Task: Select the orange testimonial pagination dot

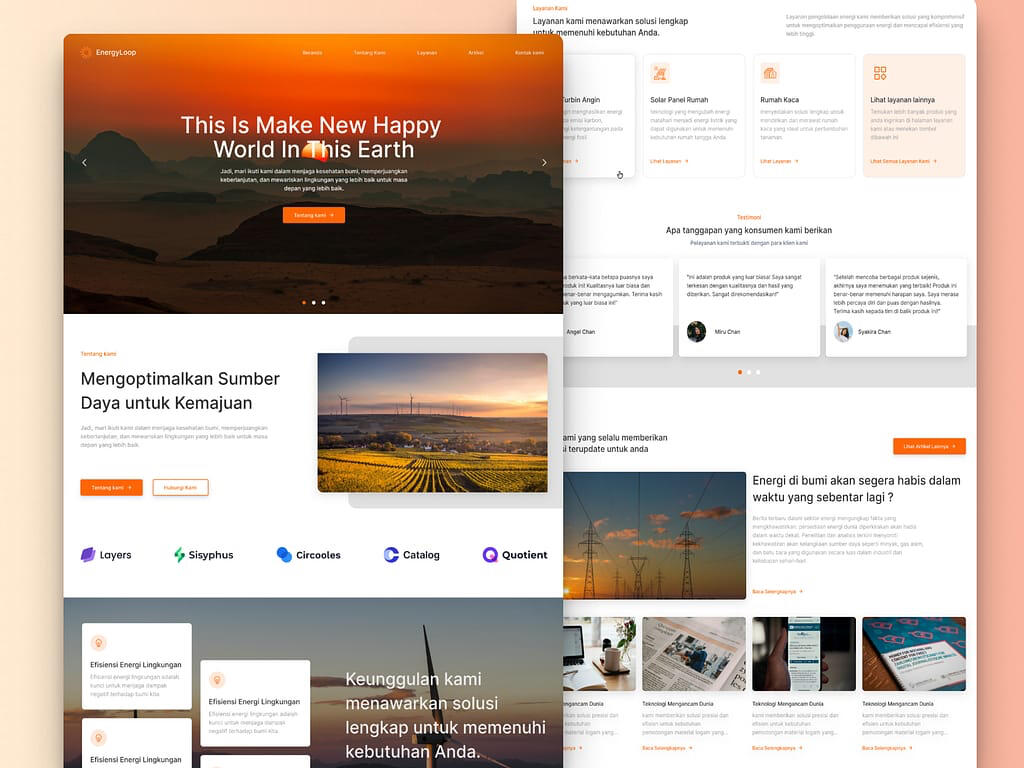Action: (740, 372)
